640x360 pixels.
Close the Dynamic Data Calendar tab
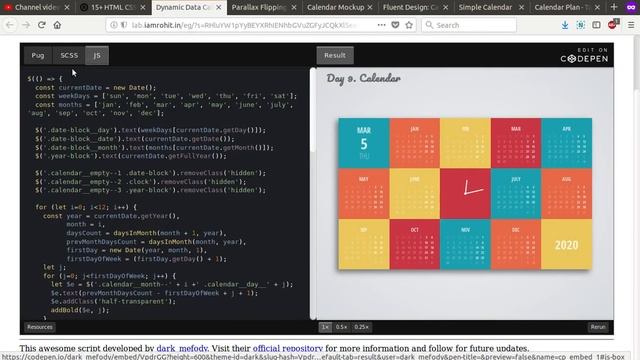pos(219,7)
